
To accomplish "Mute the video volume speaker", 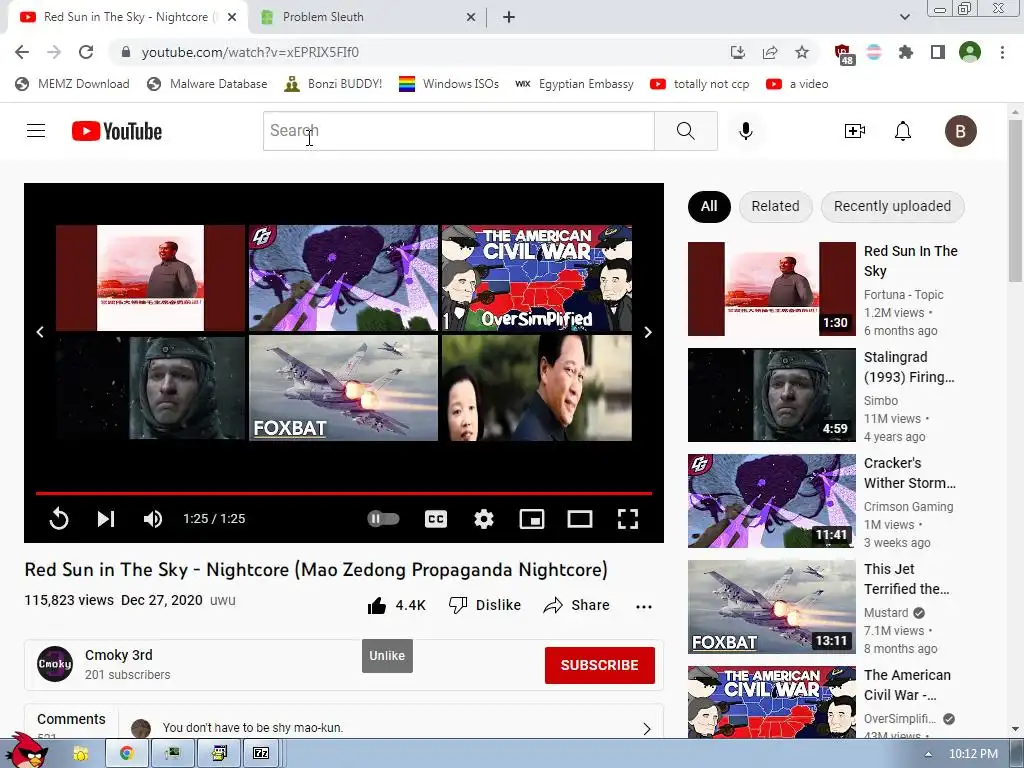I will click(x=152, y=519).
